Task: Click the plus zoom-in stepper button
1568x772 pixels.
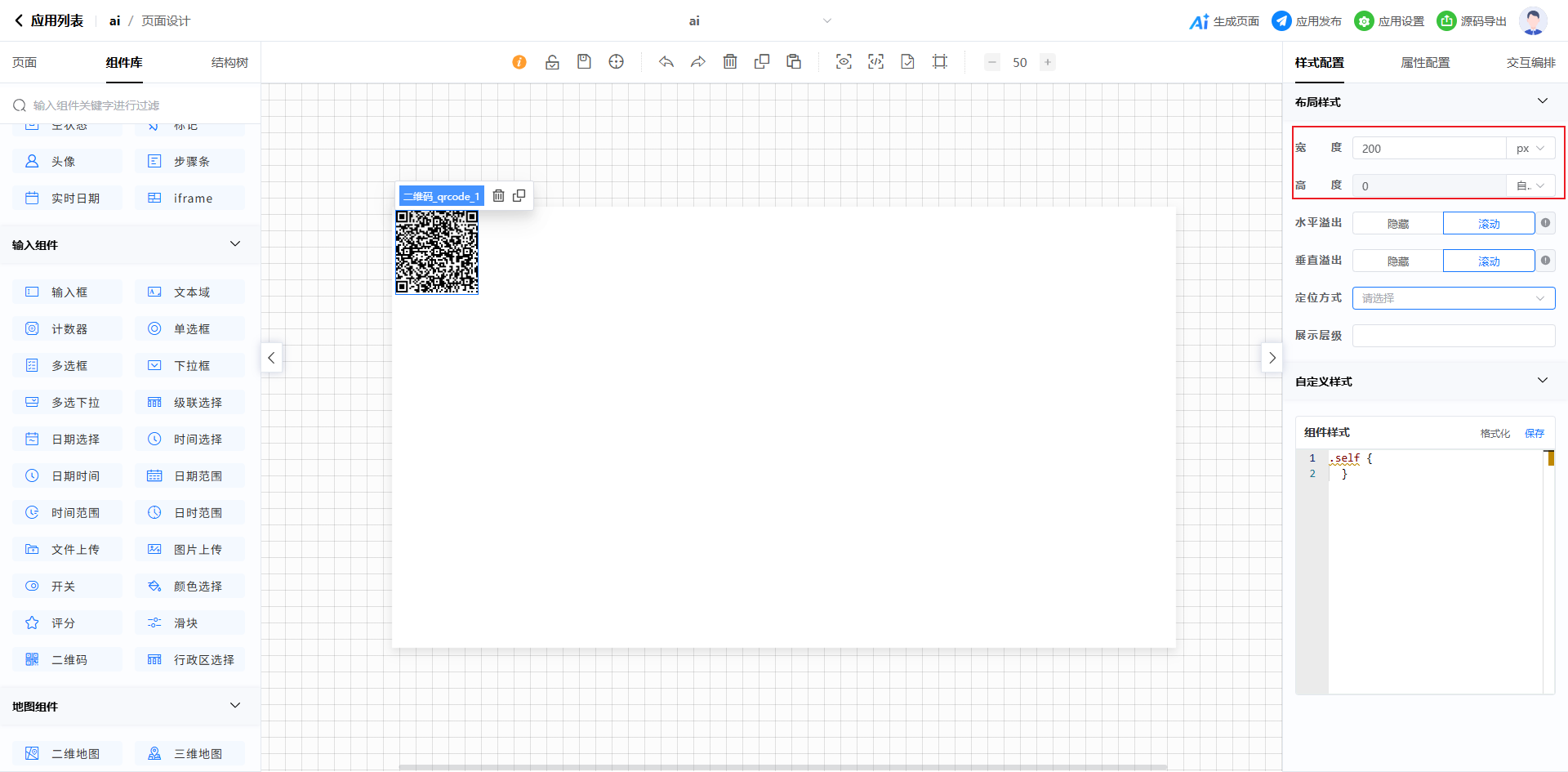Action: click(1047, 62)
